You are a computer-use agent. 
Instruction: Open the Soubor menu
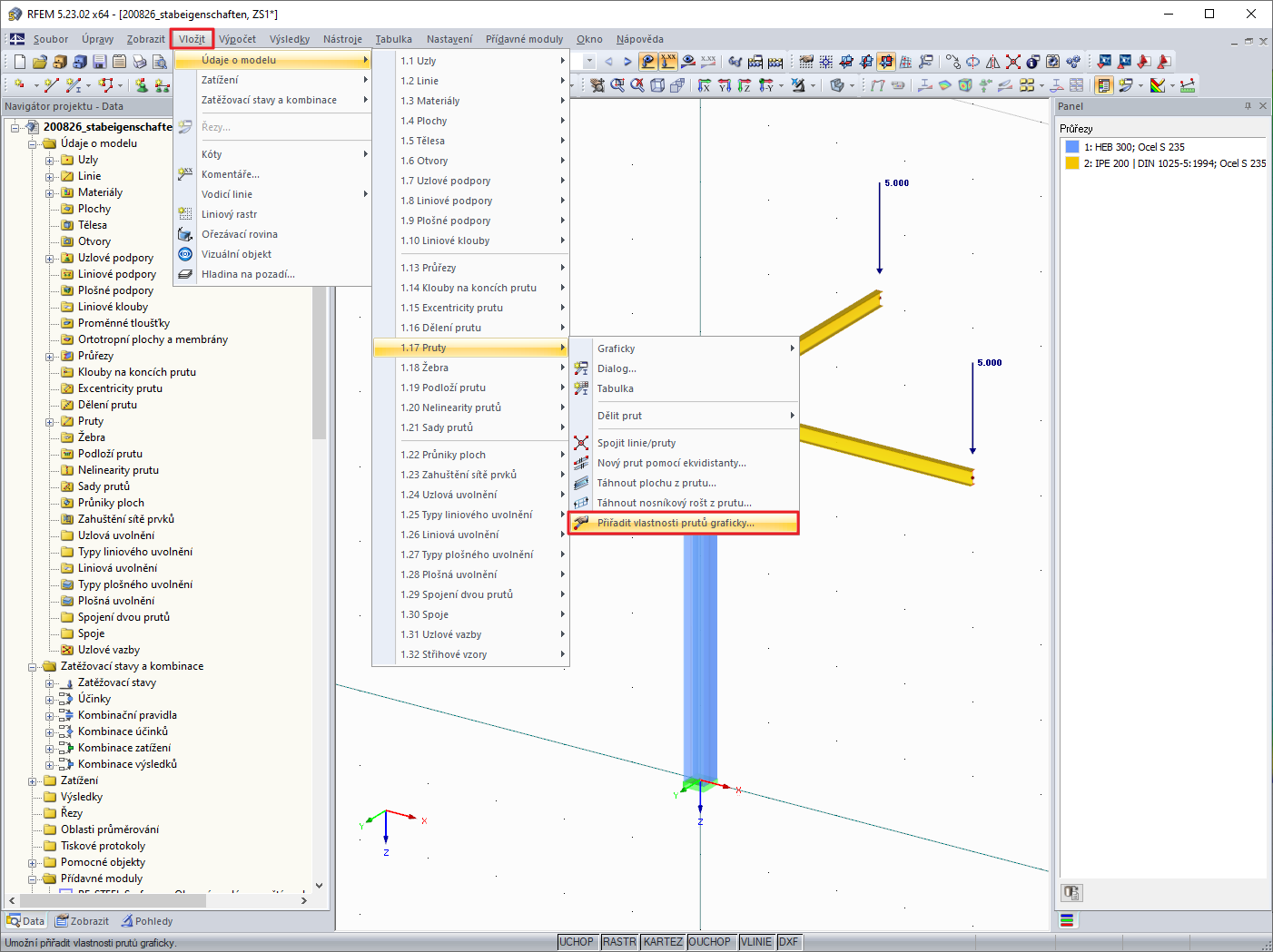click(x=51, y=39)
